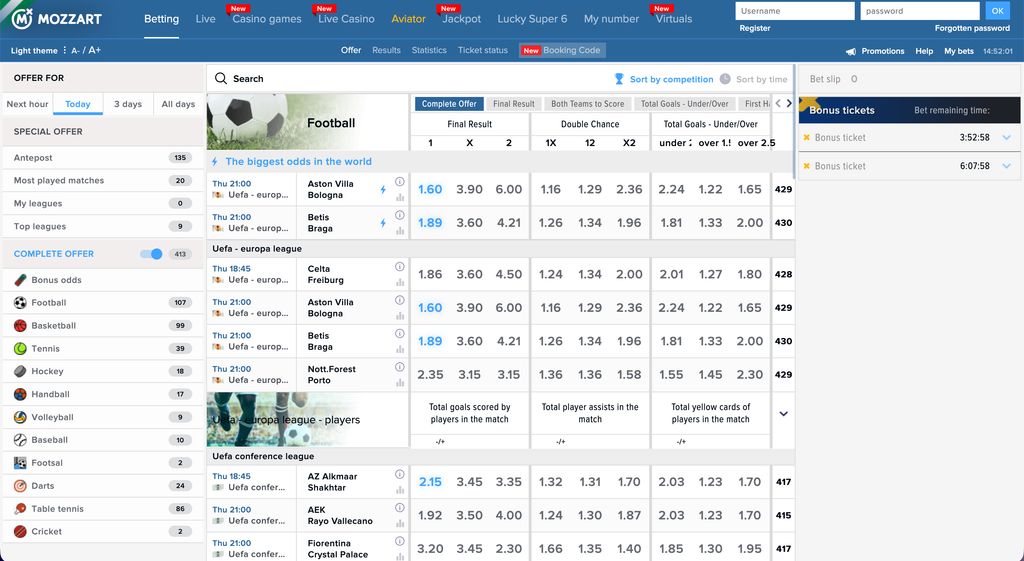The width and height of the screenshot is (1024, 561).
Task: Open Casino games section
Action: click(x=266, y=19)
